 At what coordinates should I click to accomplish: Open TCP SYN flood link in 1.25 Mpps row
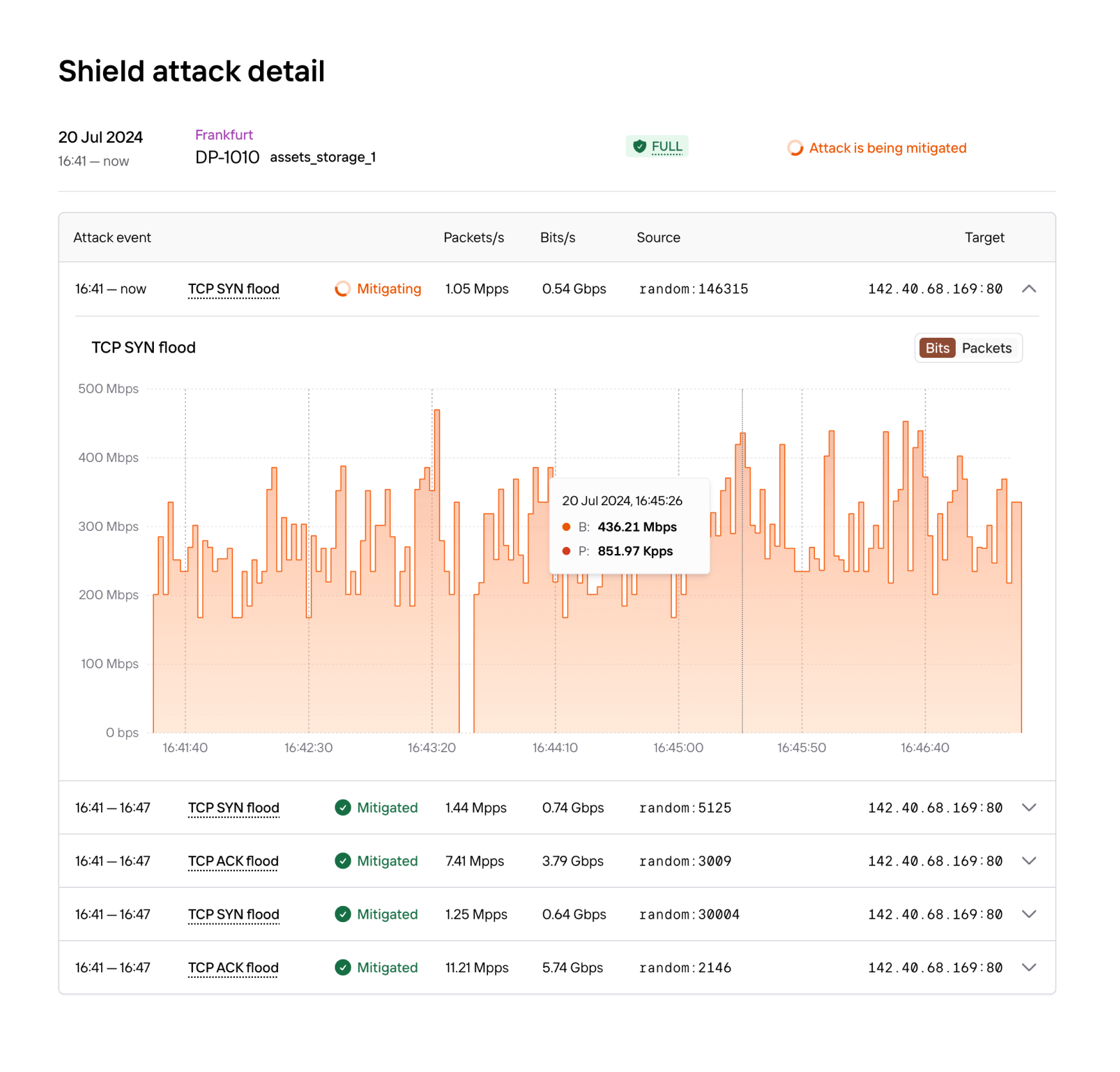tap(234, 914)
